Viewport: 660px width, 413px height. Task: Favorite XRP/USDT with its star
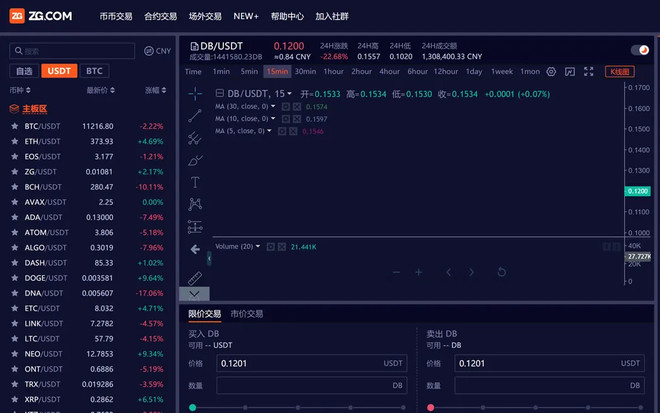[x=15, y=399]
